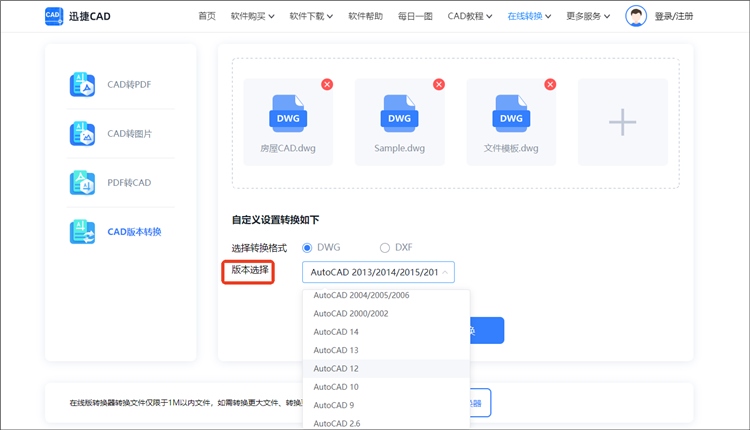Choose AutoCAD 12 from version list
This screenshot has width=750, height=430.
point(336,368)
